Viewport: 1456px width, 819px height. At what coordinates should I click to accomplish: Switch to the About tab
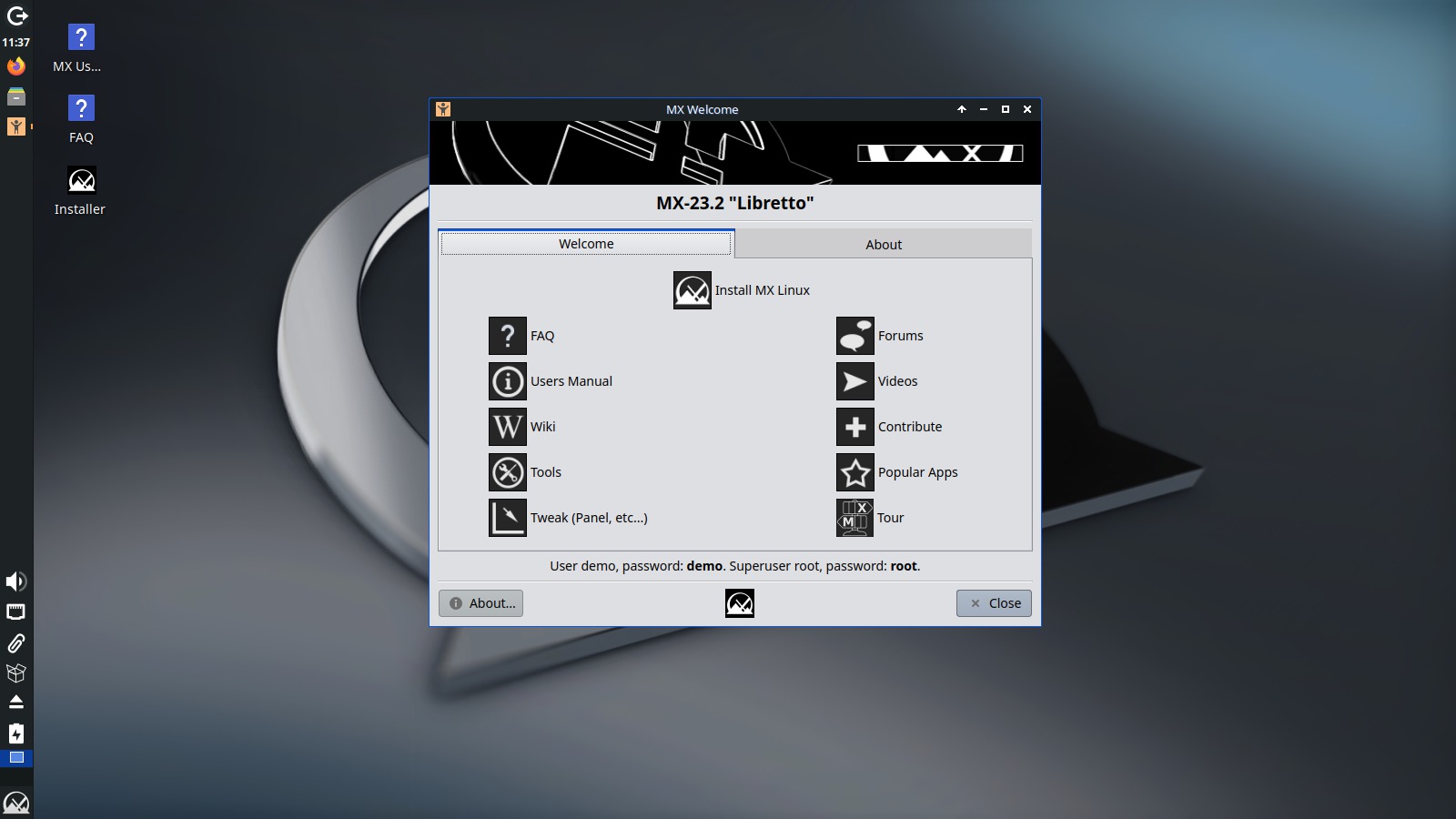pos(884,244)
